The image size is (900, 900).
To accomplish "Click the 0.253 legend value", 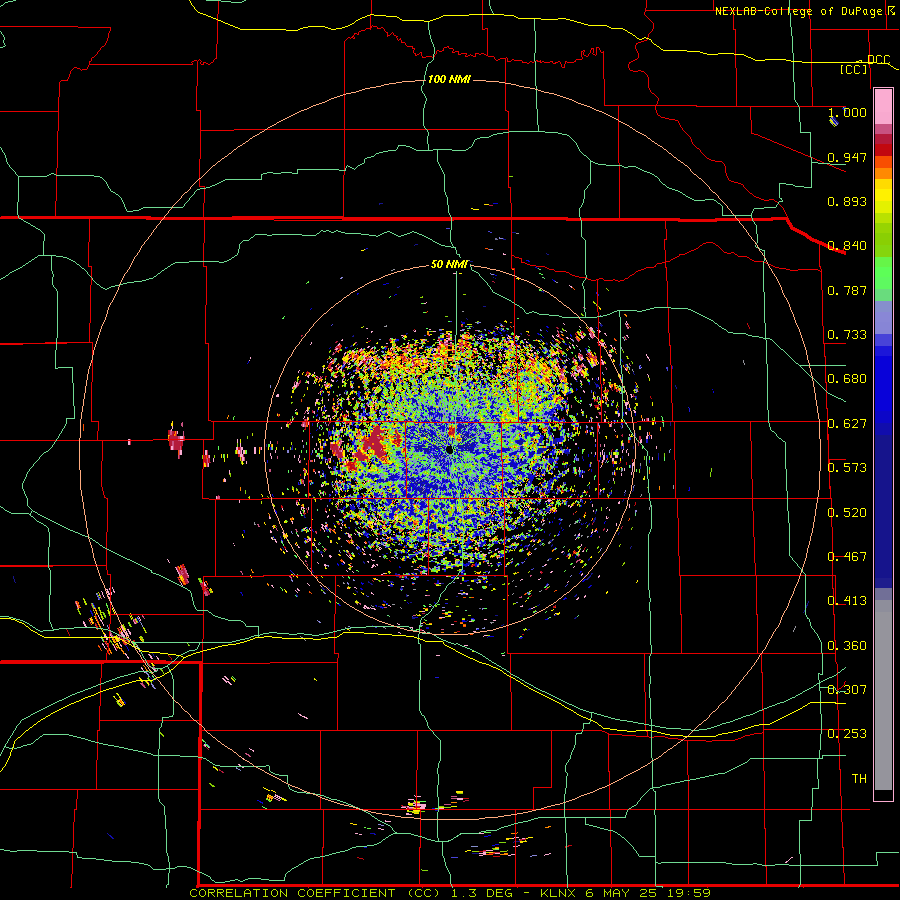I will pos(847,734).
